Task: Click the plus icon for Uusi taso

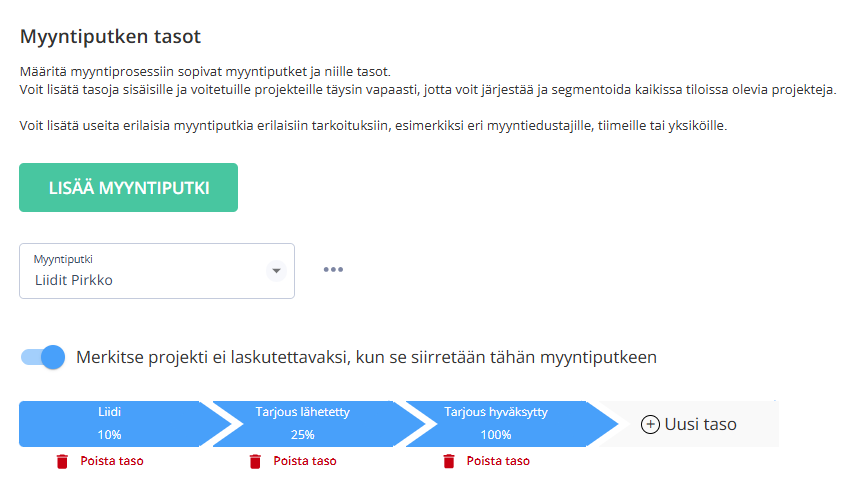Action: click(x=650, y=424)
